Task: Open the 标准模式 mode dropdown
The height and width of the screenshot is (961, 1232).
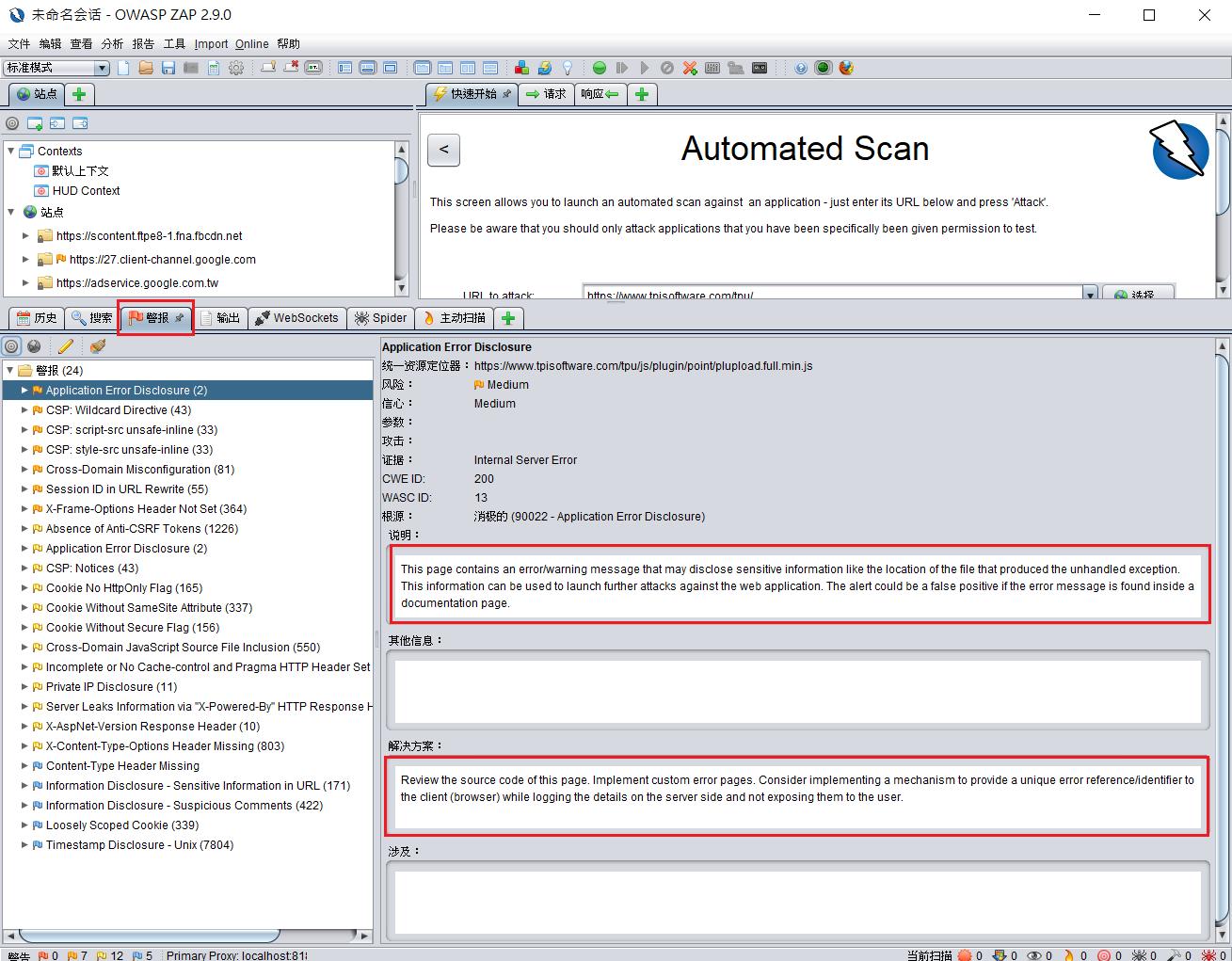Action: tap(56, 68)
